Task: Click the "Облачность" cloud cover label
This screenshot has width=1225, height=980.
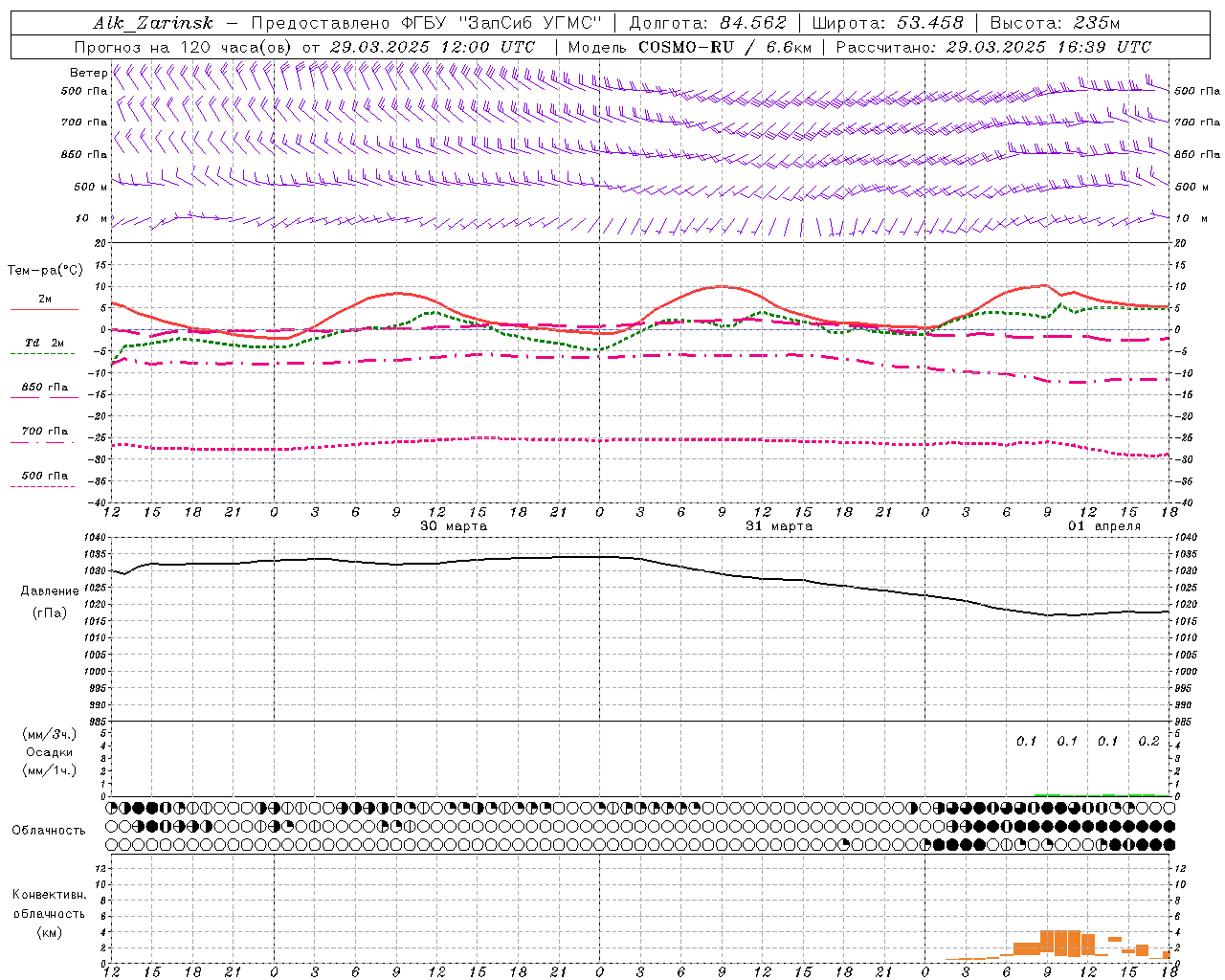Action: [49, 831]
